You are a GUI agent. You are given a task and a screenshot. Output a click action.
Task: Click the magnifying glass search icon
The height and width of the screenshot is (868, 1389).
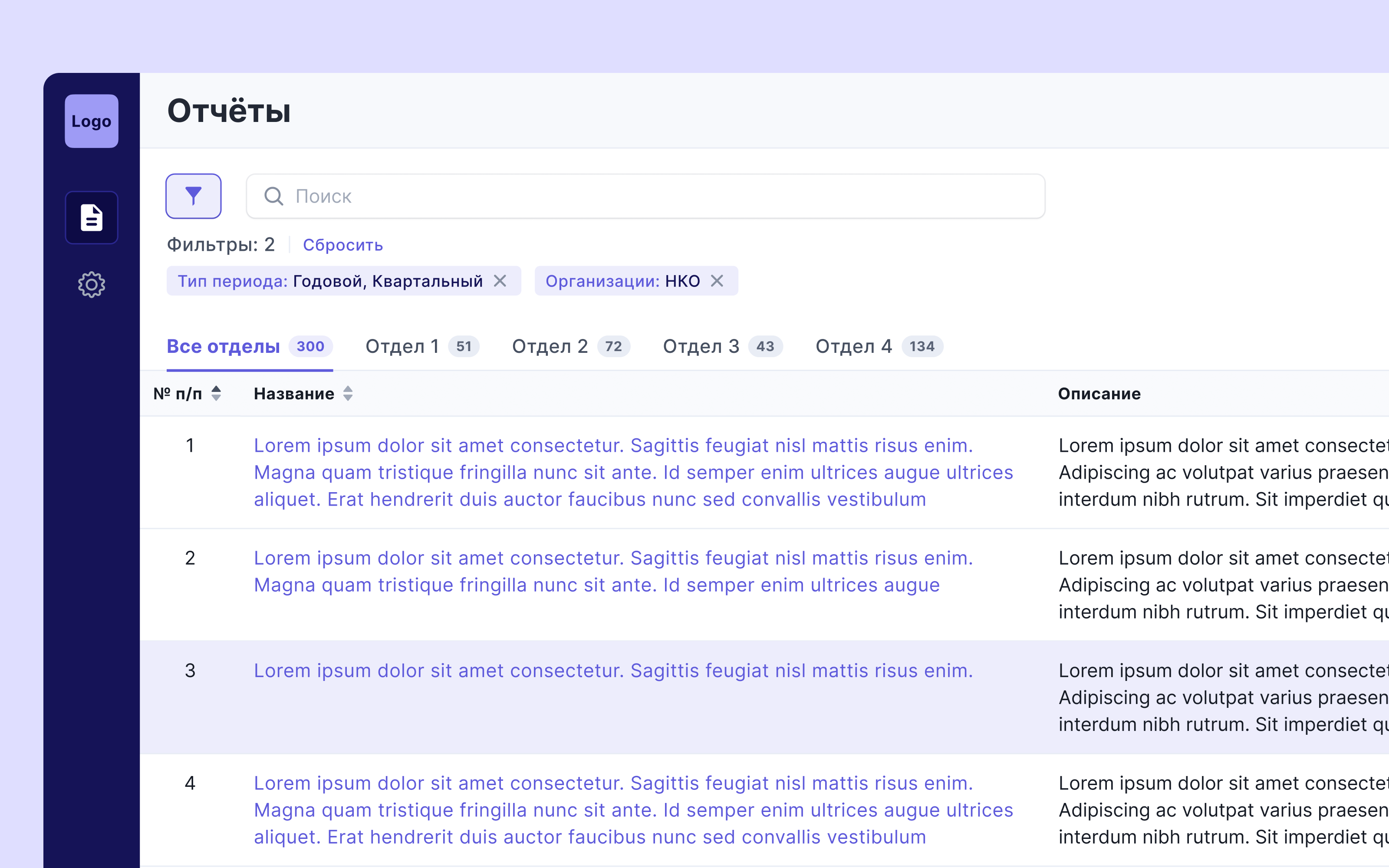[274, 196]
